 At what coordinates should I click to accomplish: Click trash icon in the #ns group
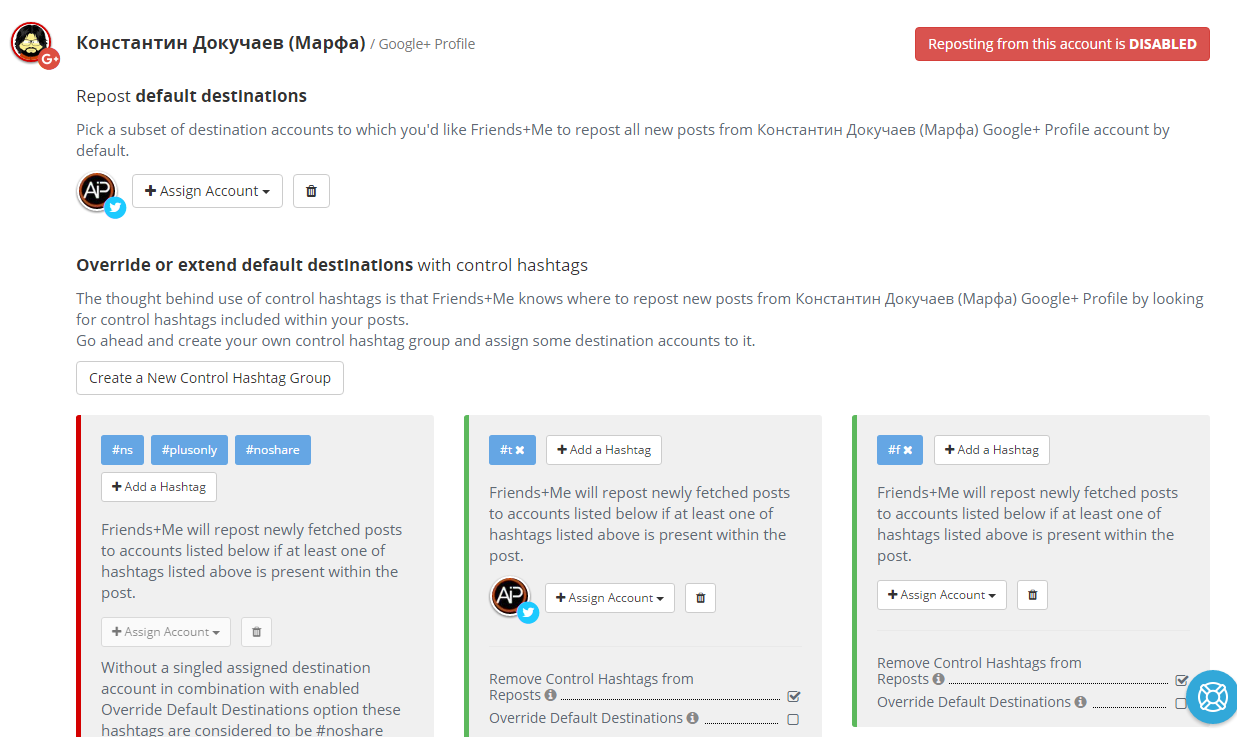[x=257, y=632]
